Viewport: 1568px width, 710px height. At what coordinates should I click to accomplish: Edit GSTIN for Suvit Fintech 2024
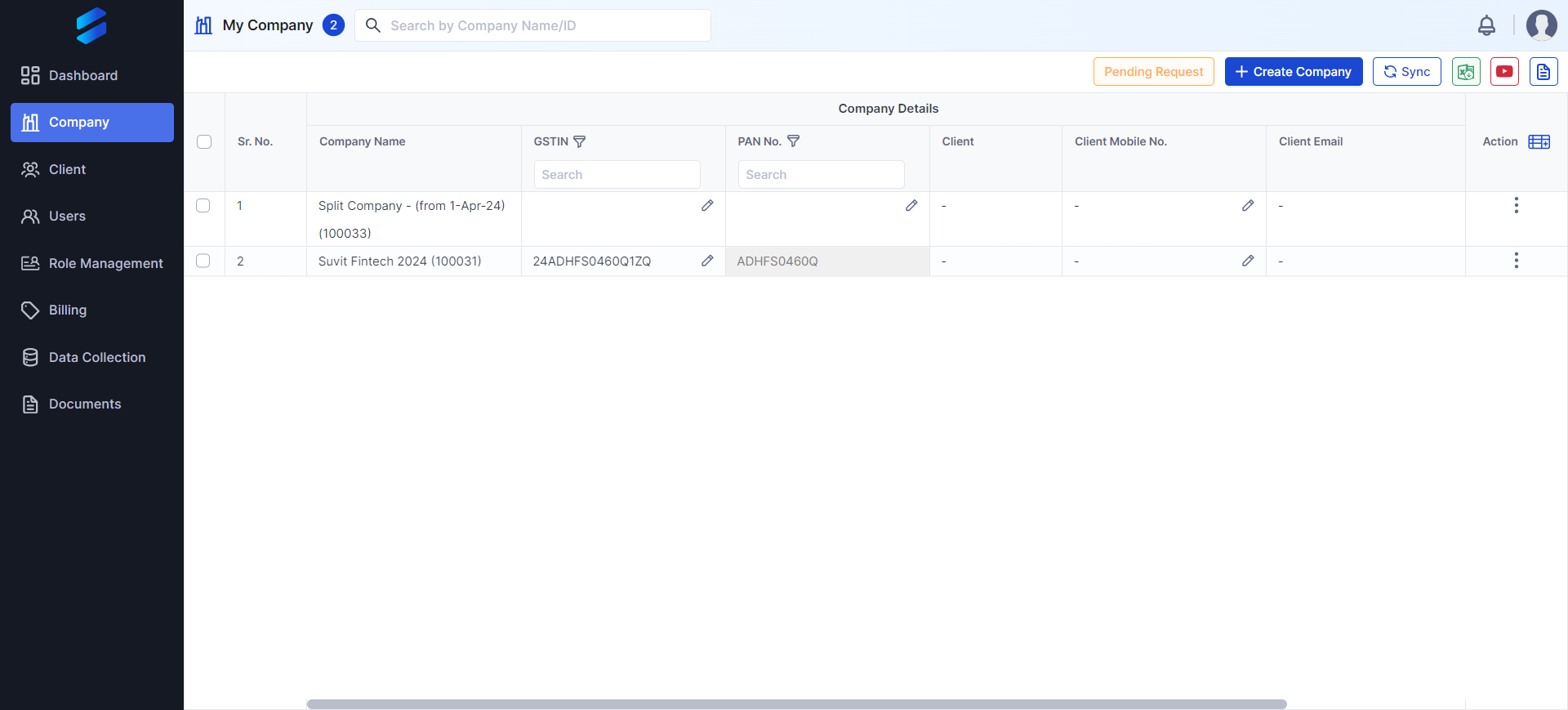click(x=707, y=261)
